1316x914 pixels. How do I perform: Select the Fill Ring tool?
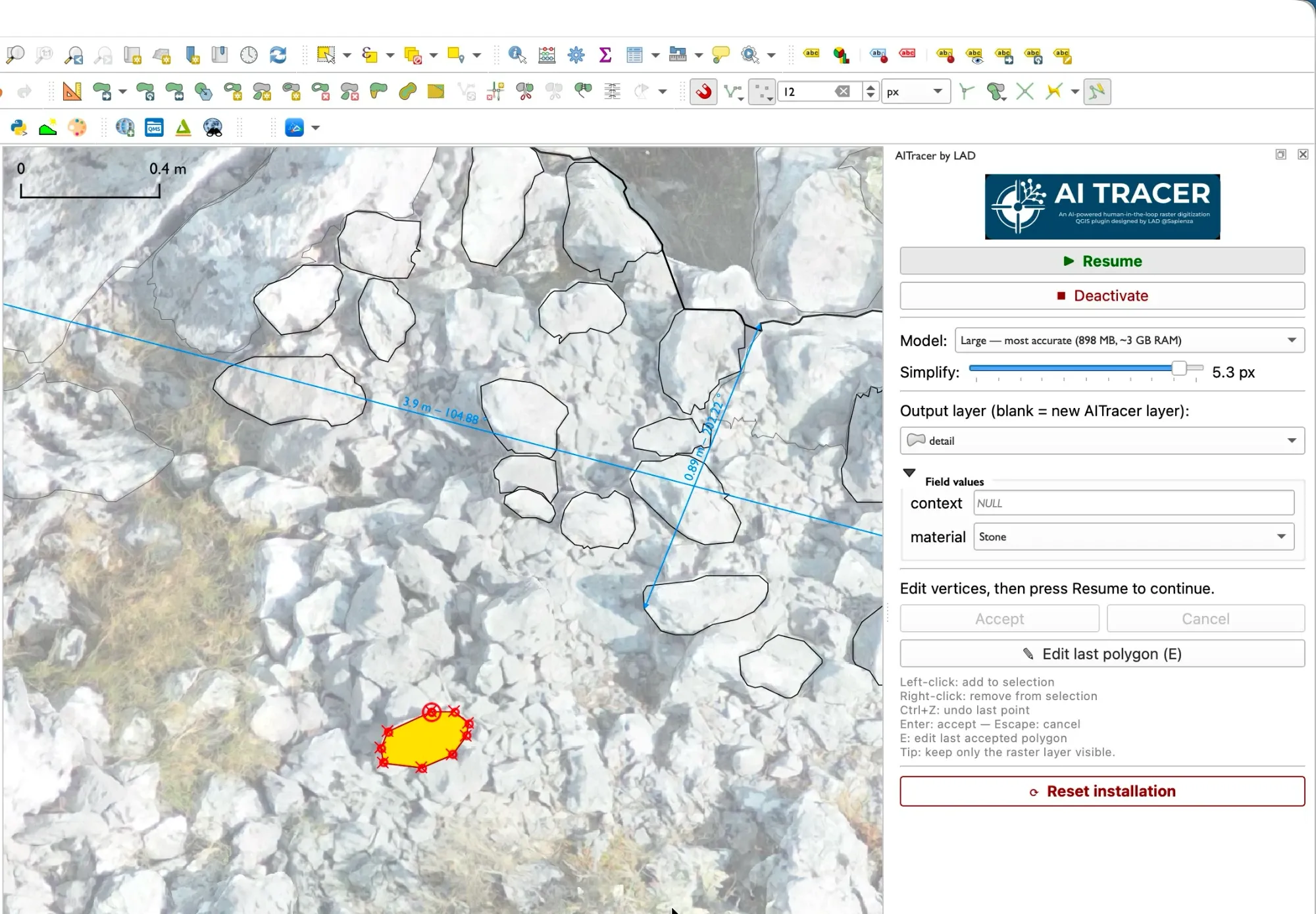291,91
